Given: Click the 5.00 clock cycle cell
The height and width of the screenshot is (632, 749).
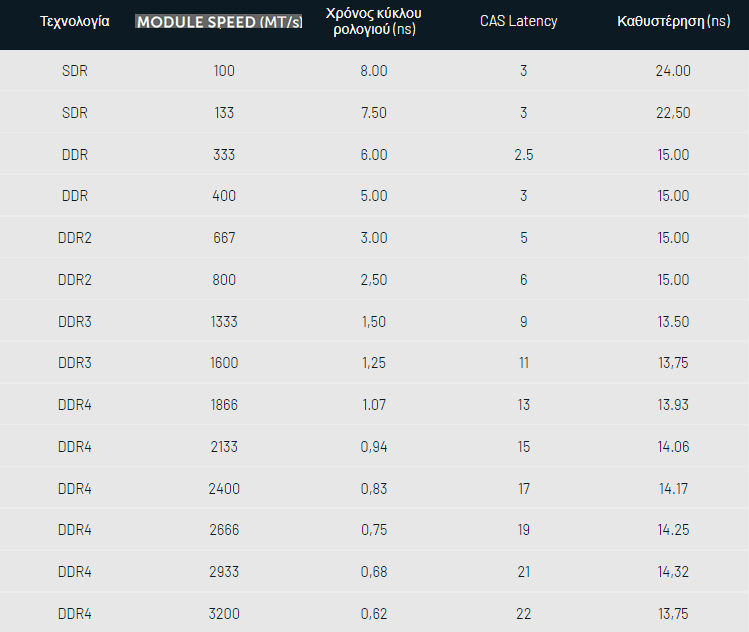Looking at the screenshot, I should [374, 196].
